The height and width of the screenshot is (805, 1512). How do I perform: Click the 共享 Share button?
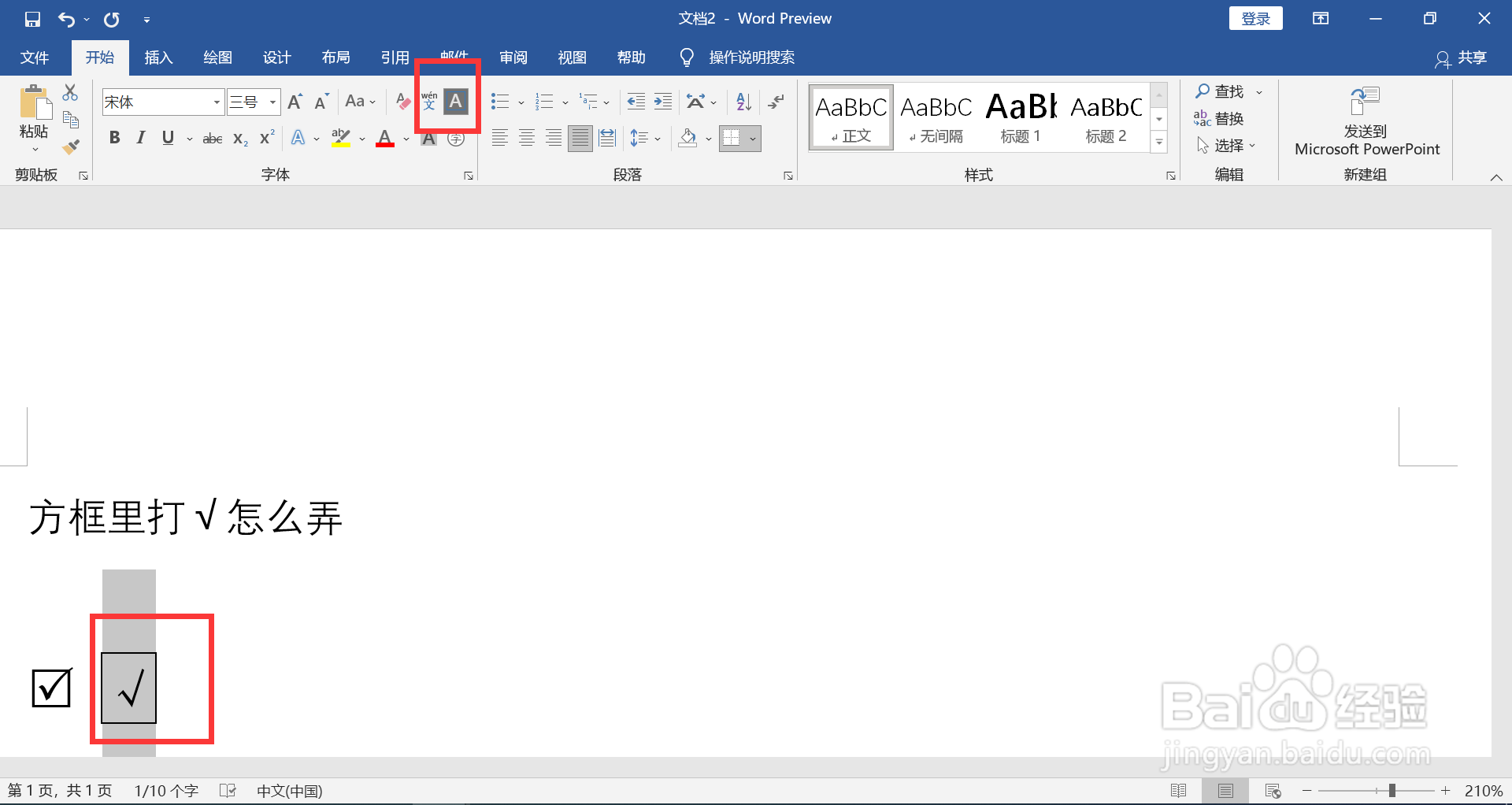pos(1462,58)
